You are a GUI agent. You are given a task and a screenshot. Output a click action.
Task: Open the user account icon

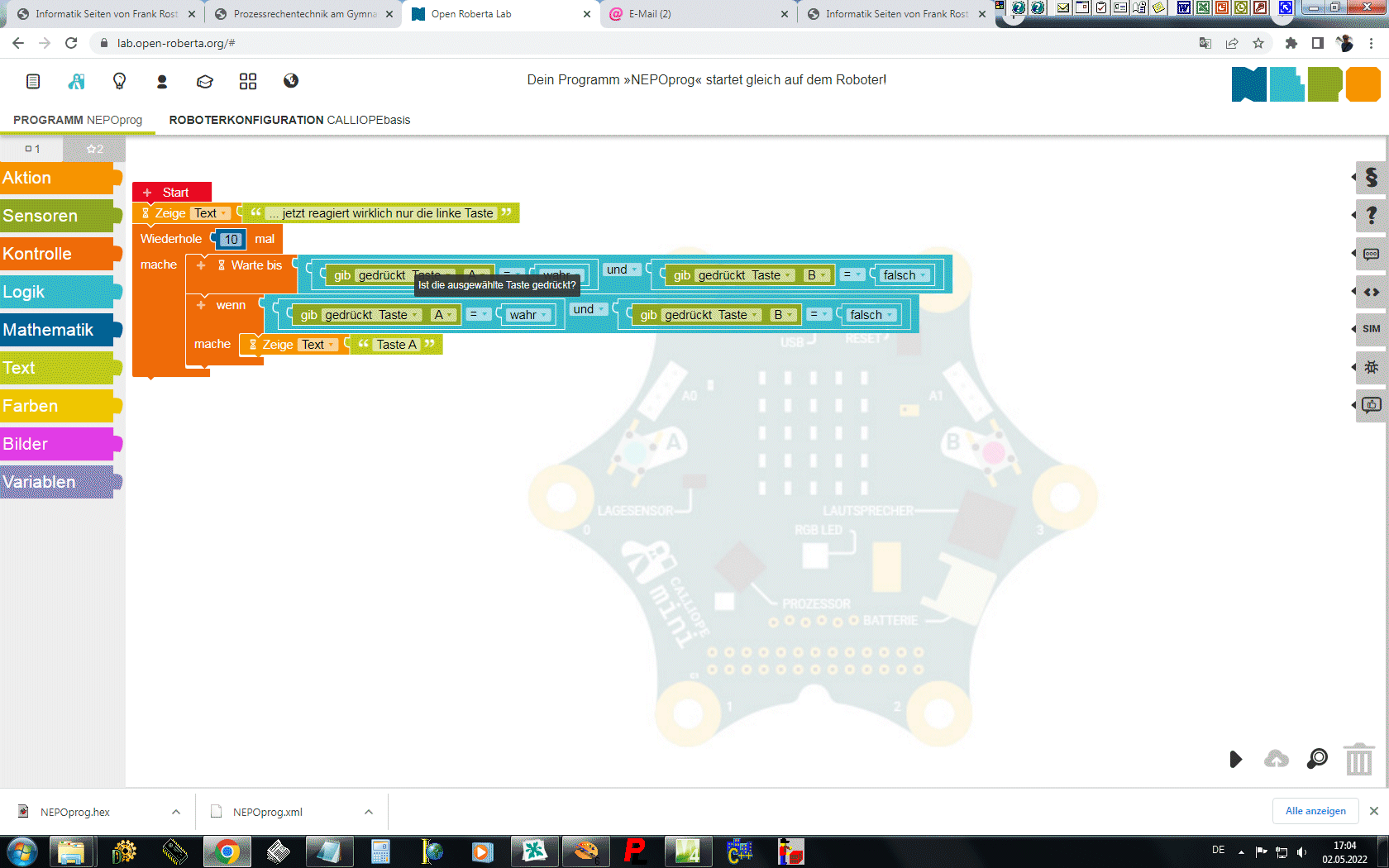[162, 81]
